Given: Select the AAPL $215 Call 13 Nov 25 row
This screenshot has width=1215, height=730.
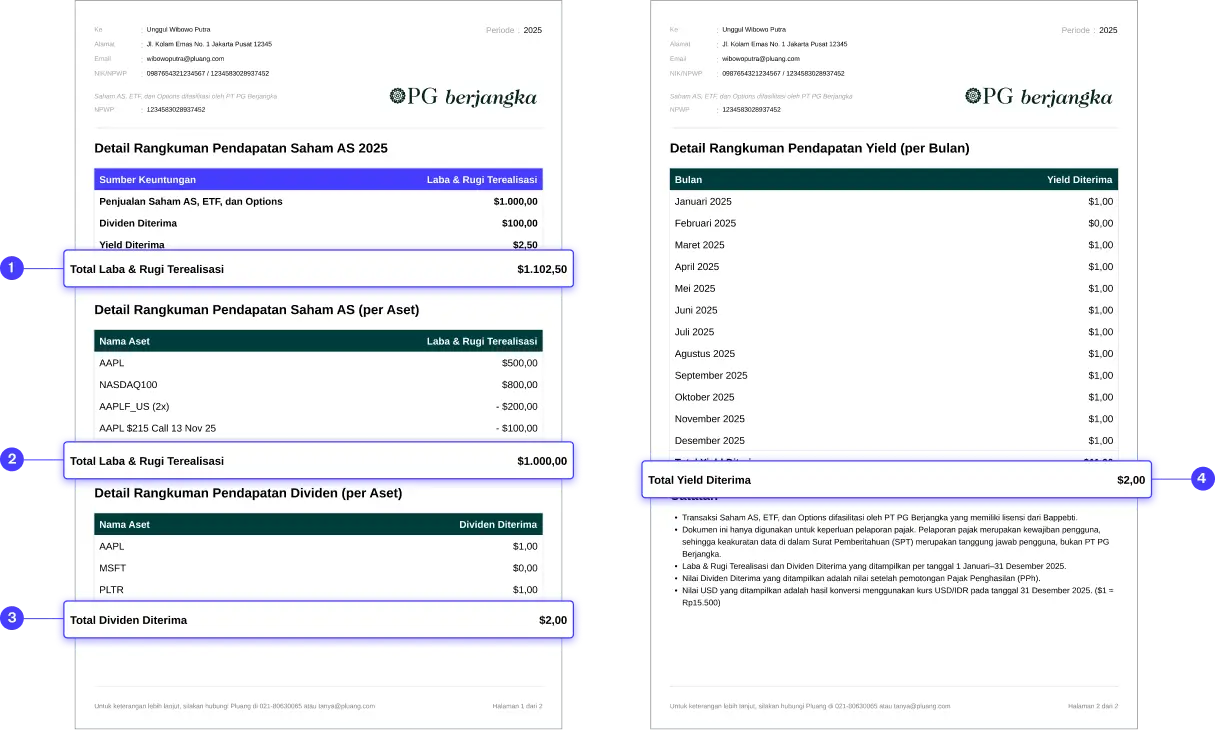Looking at the screenshot, I should coord(318,428).
